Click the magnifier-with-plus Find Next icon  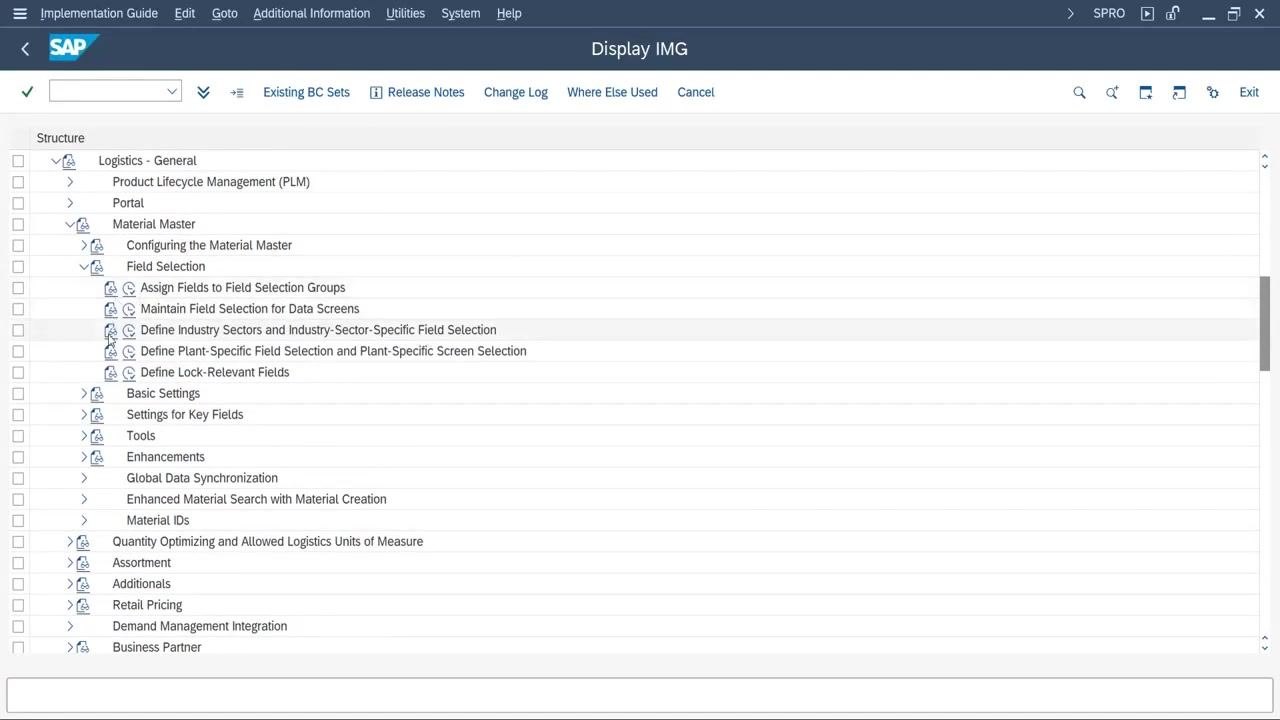1112,92
